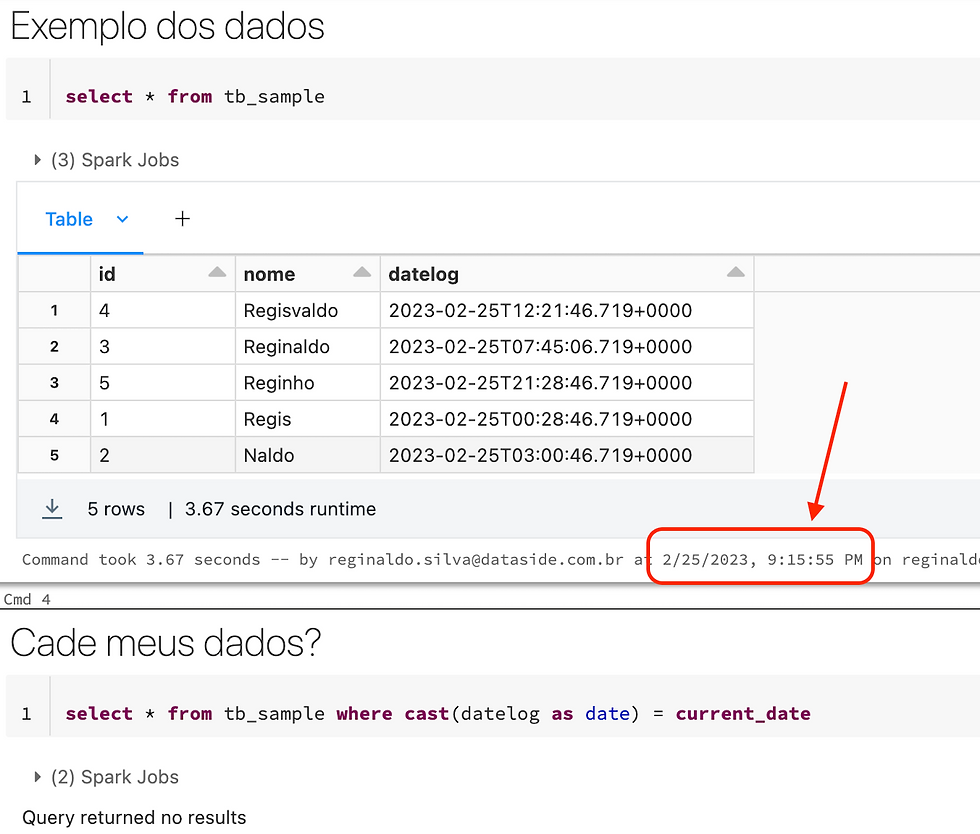980x834 pixels.
Task: Click row number 5 of results table
Action: 54,456
